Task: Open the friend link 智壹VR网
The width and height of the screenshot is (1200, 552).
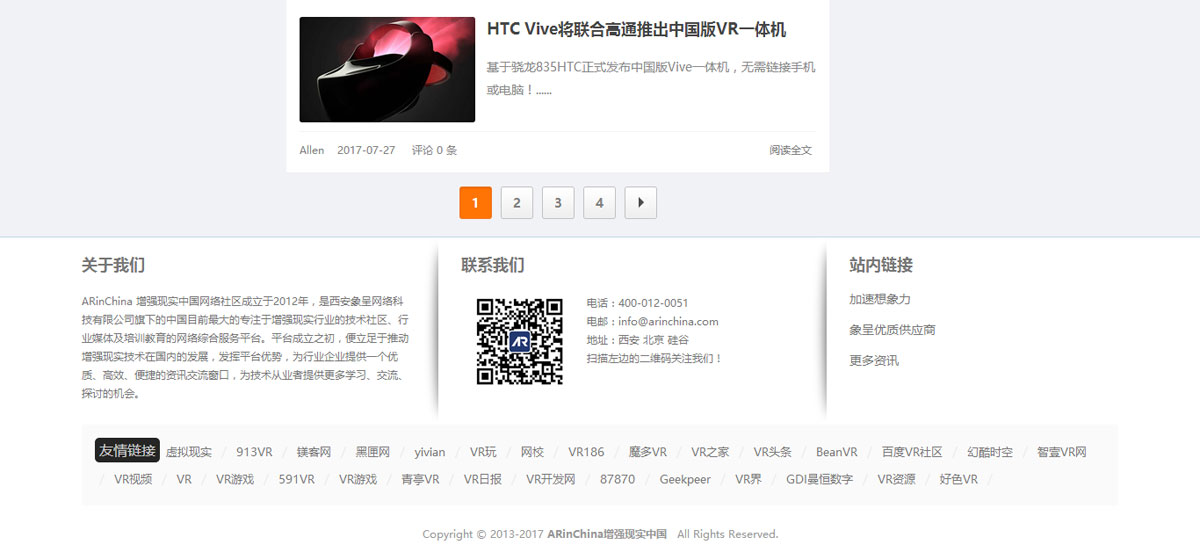Action: tap(1062, 452)
